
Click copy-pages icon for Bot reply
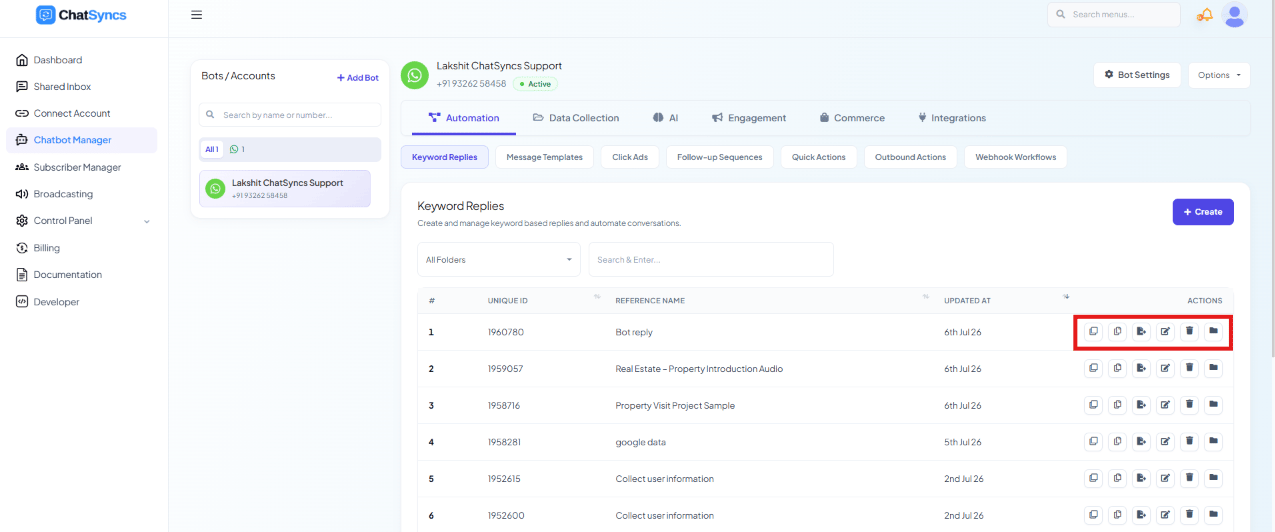coord(1117,331)
